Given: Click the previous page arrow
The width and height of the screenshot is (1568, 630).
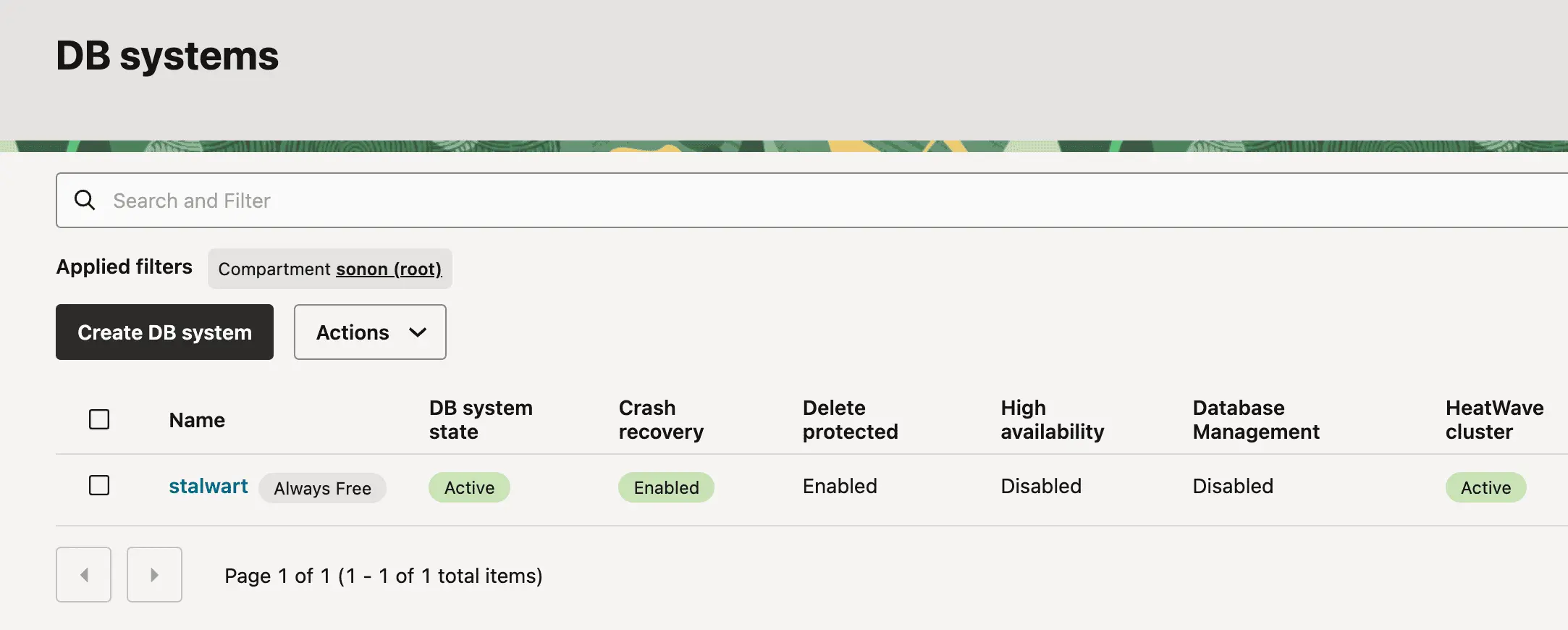Looking at the screenshot, I should click(83, 574).
